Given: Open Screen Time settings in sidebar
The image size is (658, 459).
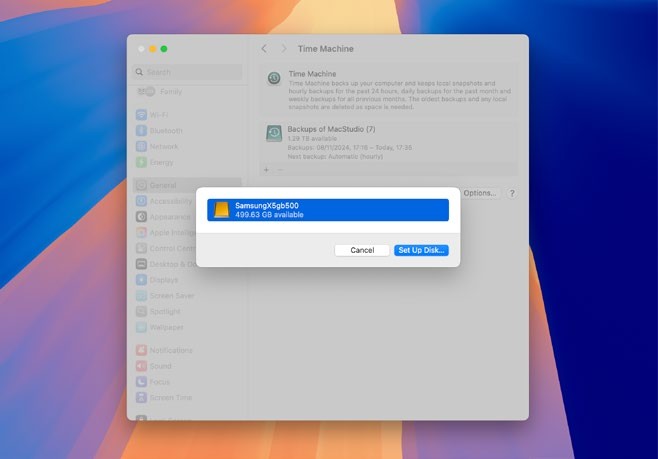Looking at the screenshot, I should [164, 398].
